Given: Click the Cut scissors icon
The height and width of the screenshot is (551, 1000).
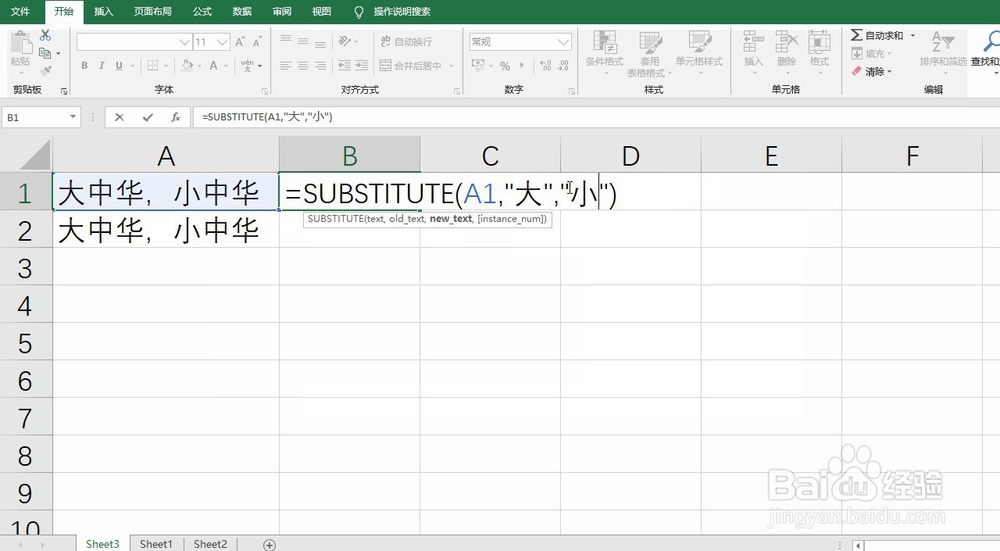Looking at the screenshot, I should click(45, 36).
